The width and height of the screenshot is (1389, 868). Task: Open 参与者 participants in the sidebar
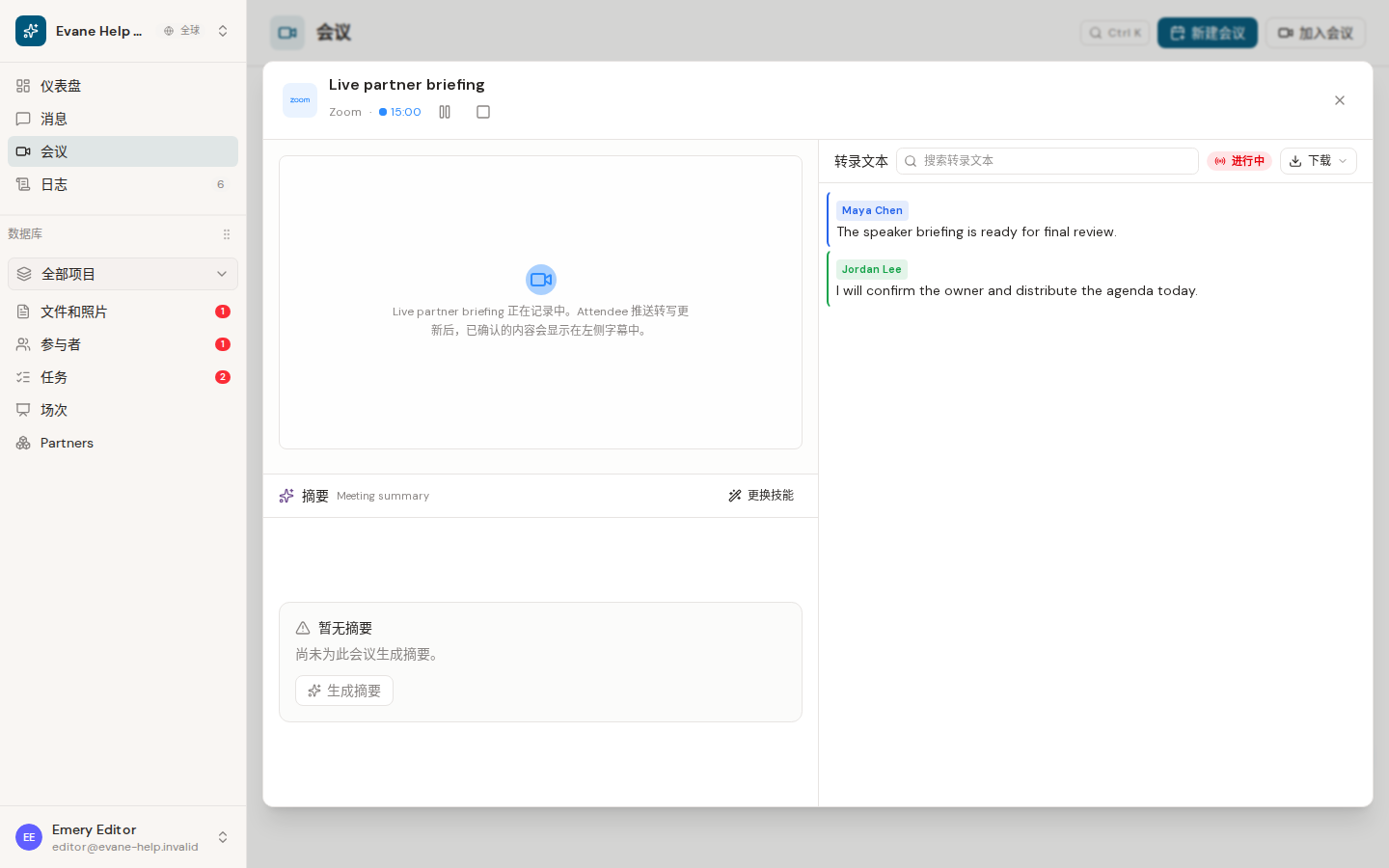point(123,344)
